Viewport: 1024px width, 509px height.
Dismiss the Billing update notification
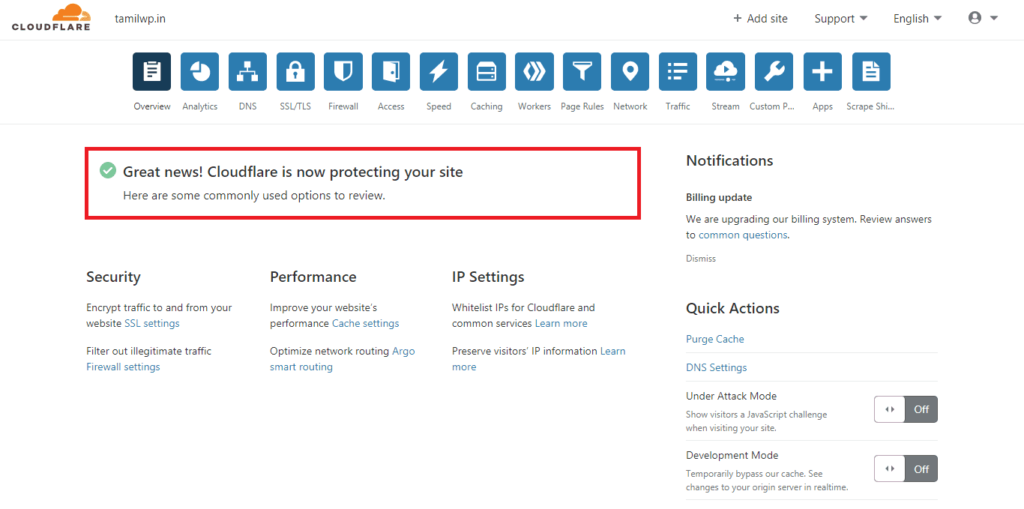pyautogui.click(x=701, y=259)
